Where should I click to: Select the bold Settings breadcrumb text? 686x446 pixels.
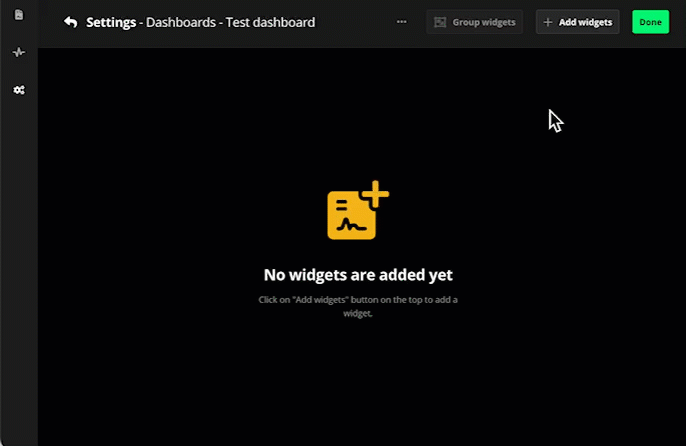(112, 22)
